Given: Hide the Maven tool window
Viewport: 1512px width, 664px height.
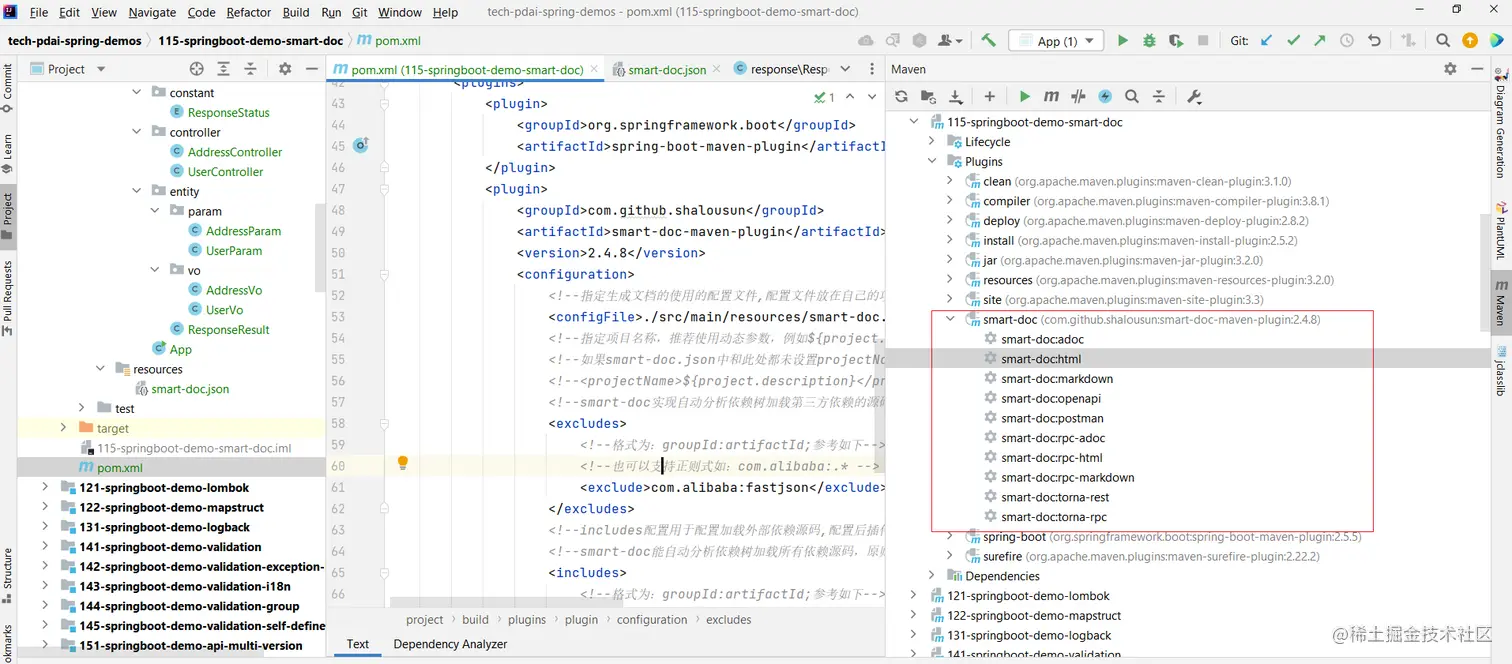Looking at the screenshot, I should [1477, 69].
